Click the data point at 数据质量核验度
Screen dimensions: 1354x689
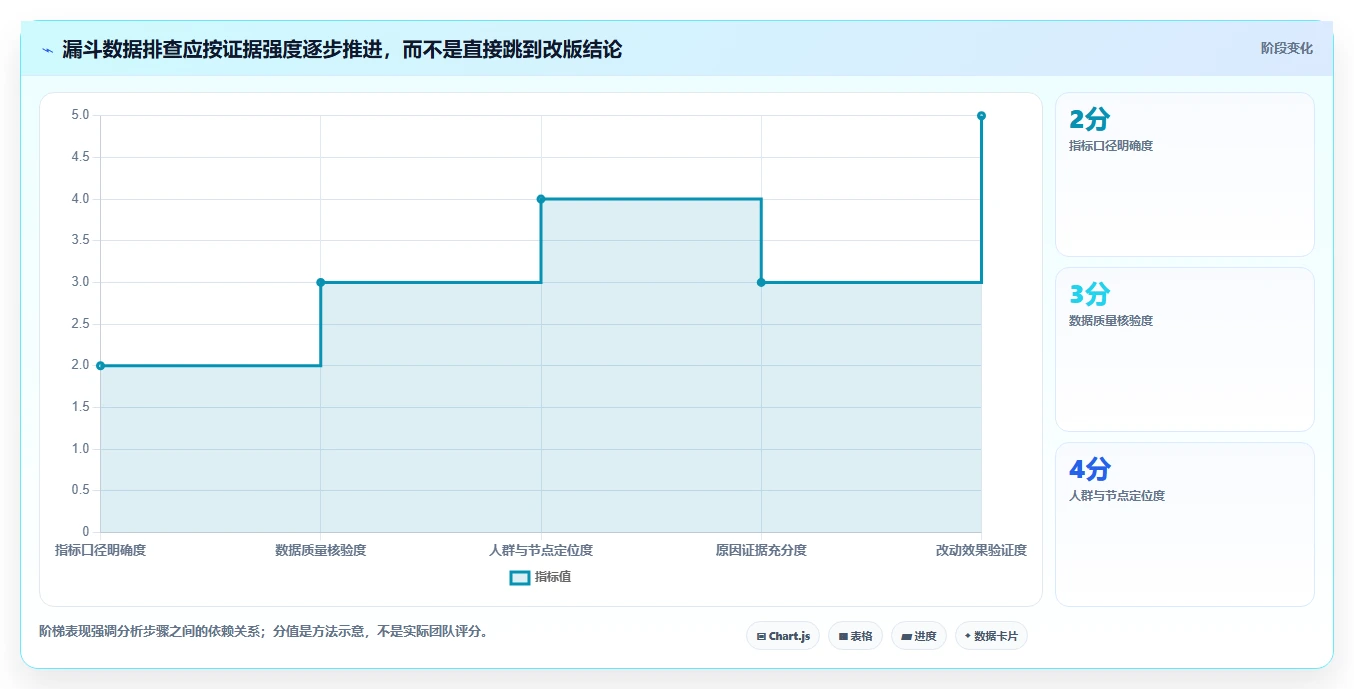click(x=321, y=282)
